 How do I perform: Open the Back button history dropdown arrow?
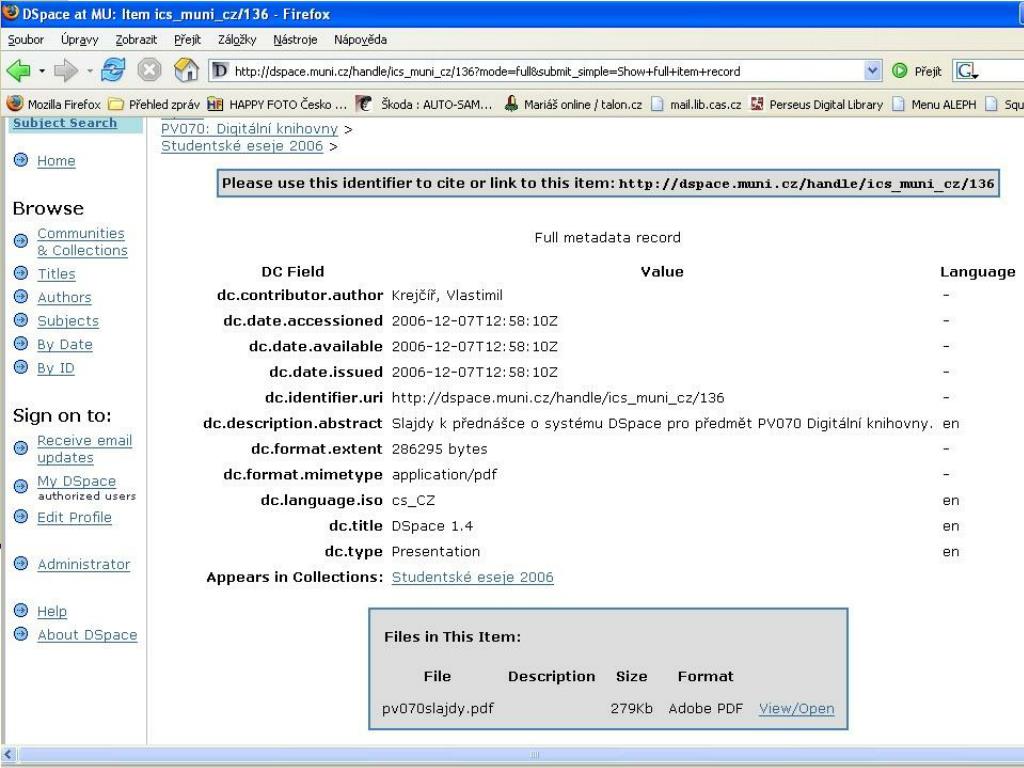pos(42,71)
